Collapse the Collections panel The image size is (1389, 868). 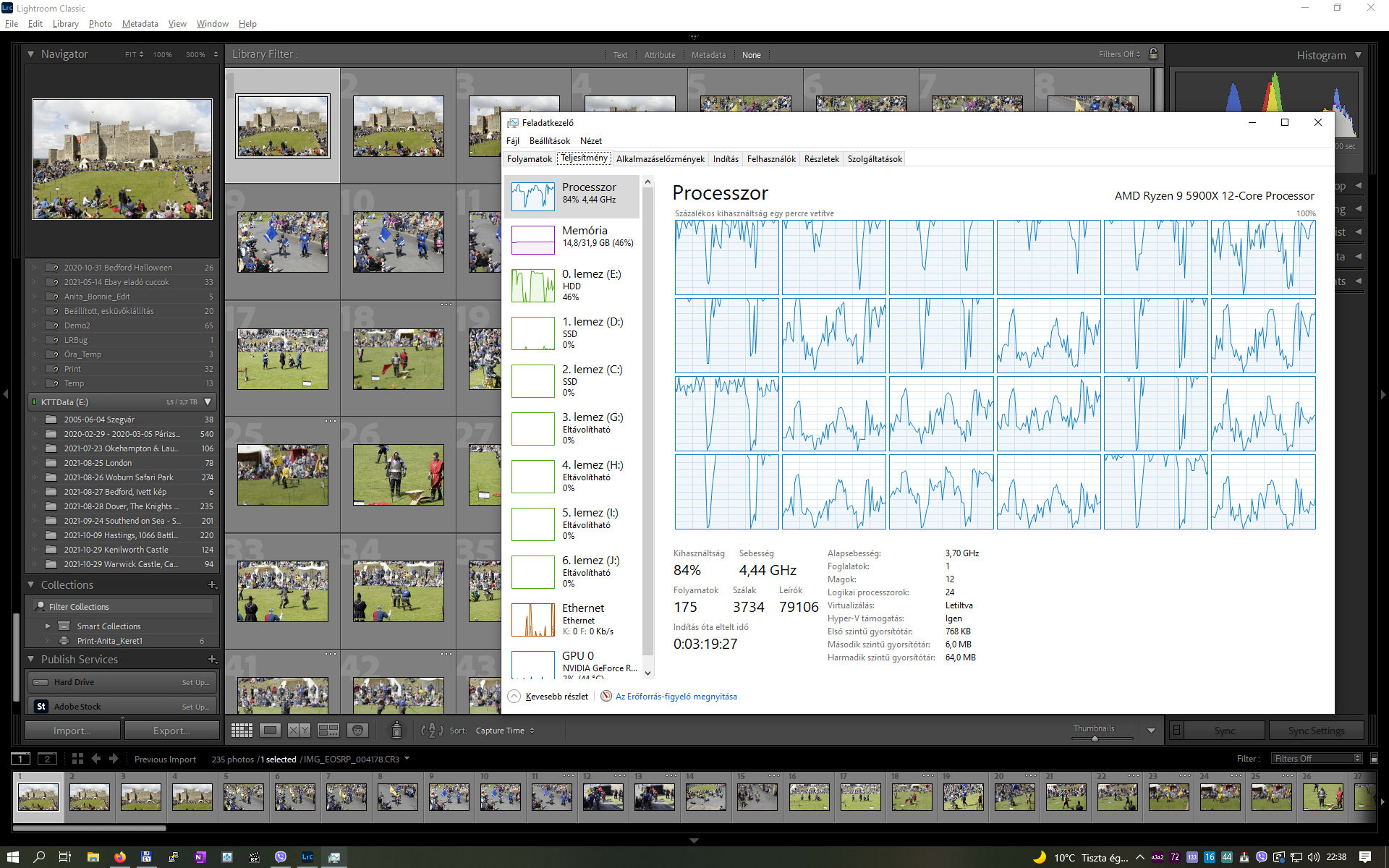[31, 584]
